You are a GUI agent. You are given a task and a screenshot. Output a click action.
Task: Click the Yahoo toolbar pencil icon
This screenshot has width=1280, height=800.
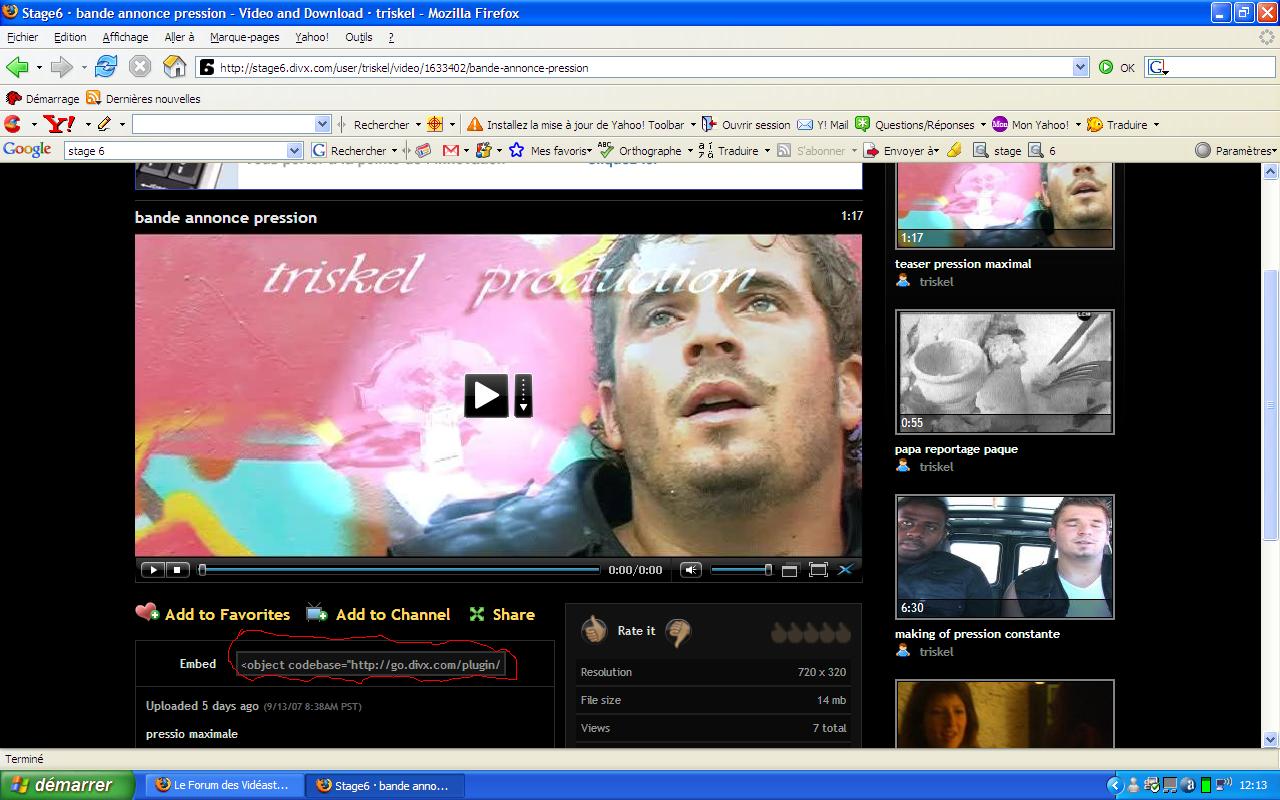click(104, 124)
